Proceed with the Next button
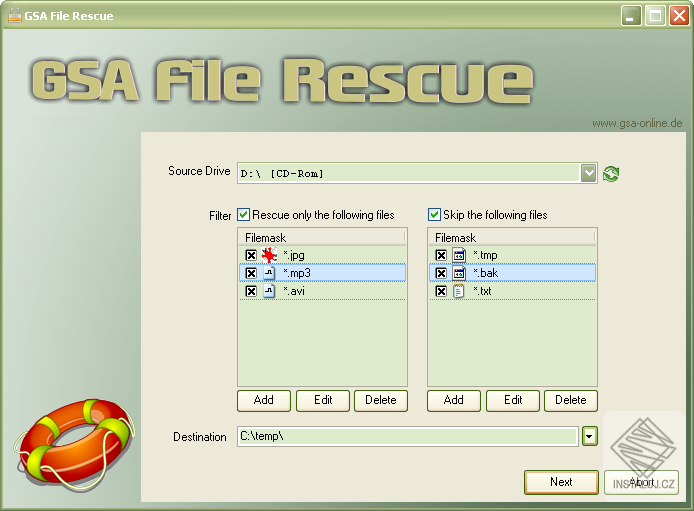Screen dimensions: 694x511 [x=561, y=482]
